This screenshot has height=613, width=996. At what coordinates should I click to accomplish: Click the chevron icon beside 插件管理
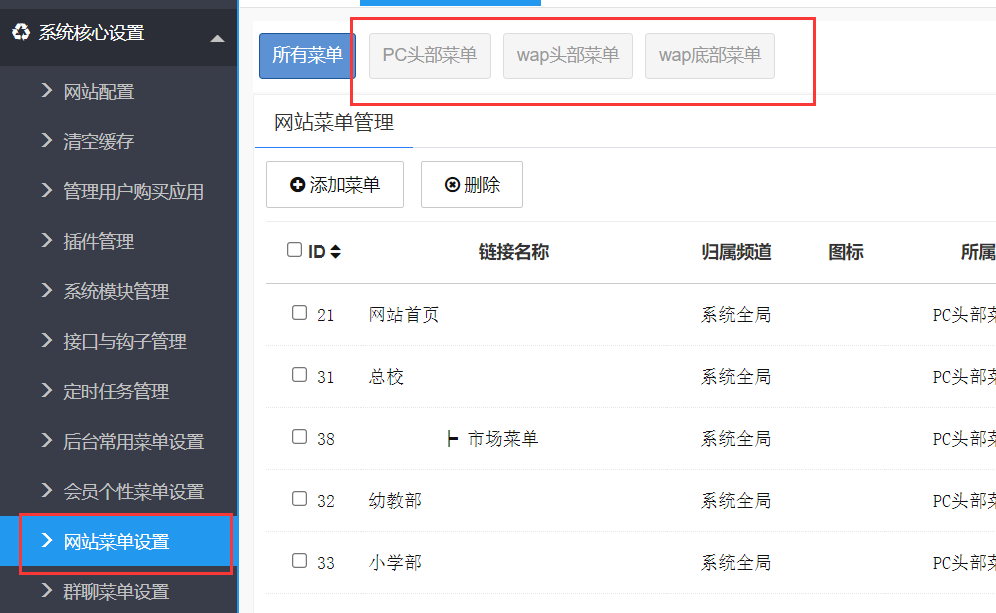[x=47, y=241]
